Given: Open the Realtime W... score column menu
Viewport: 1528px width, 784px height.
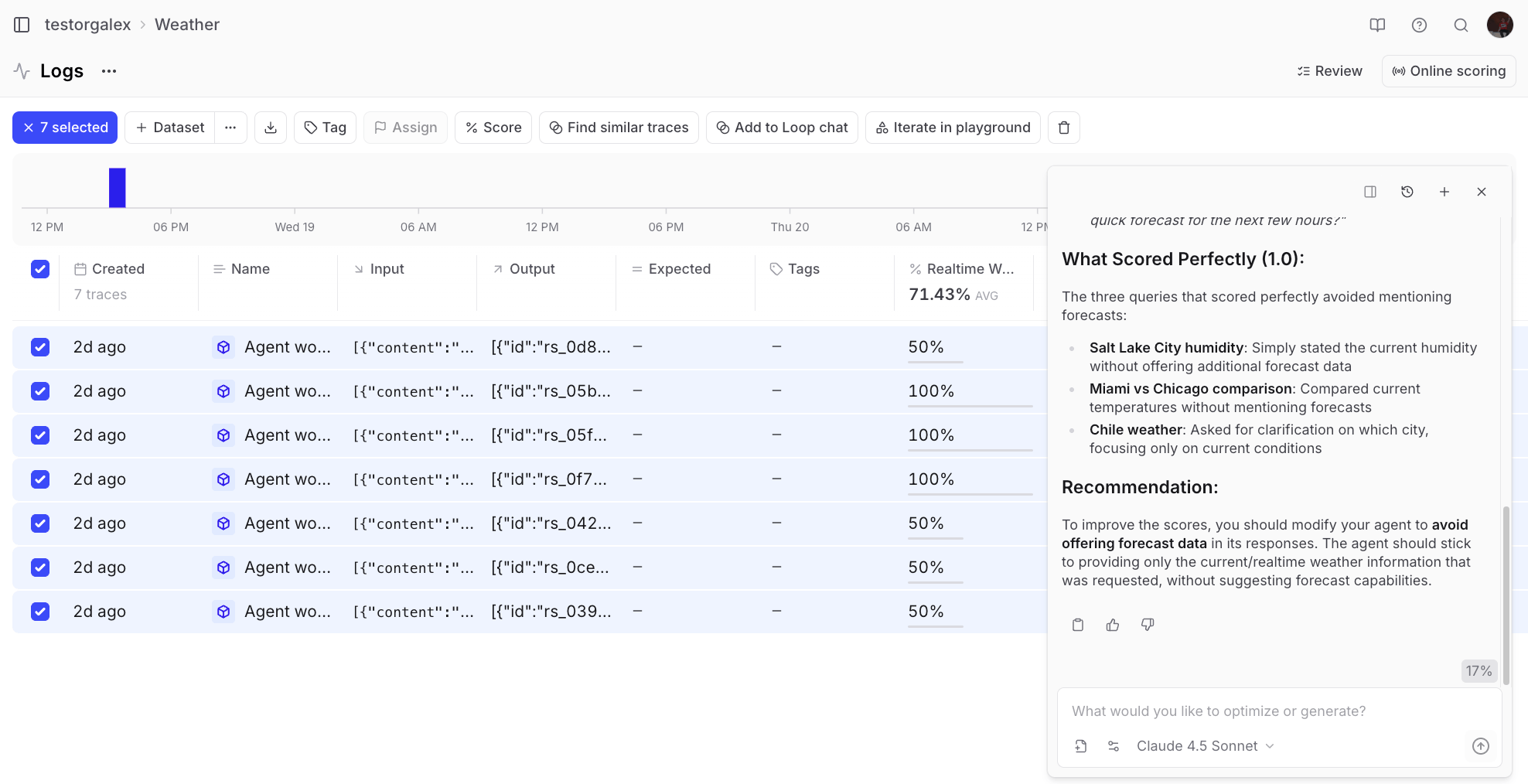Looking at the screenshot, I should [x=962, y=269].
